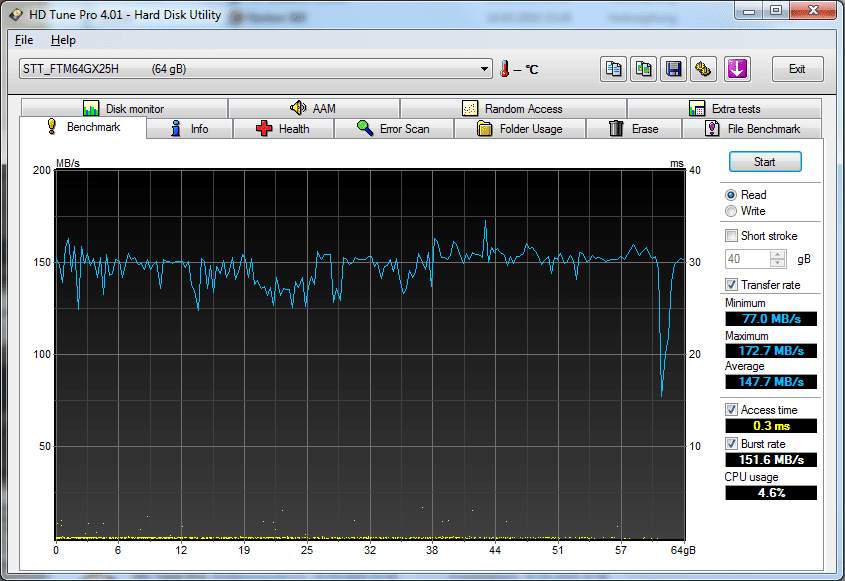This screenshot has width=845, height=581.
Task: Click the Erase tab's trash can icon
Action: pyautogui.click(x=616, y=128)
